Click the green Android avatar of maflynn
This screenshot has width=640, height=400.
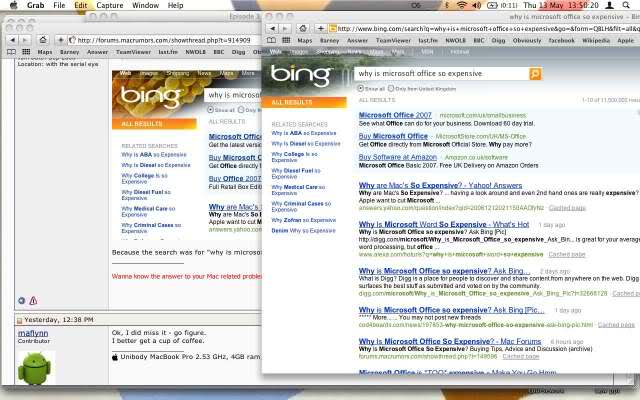(x=34, y=369)
